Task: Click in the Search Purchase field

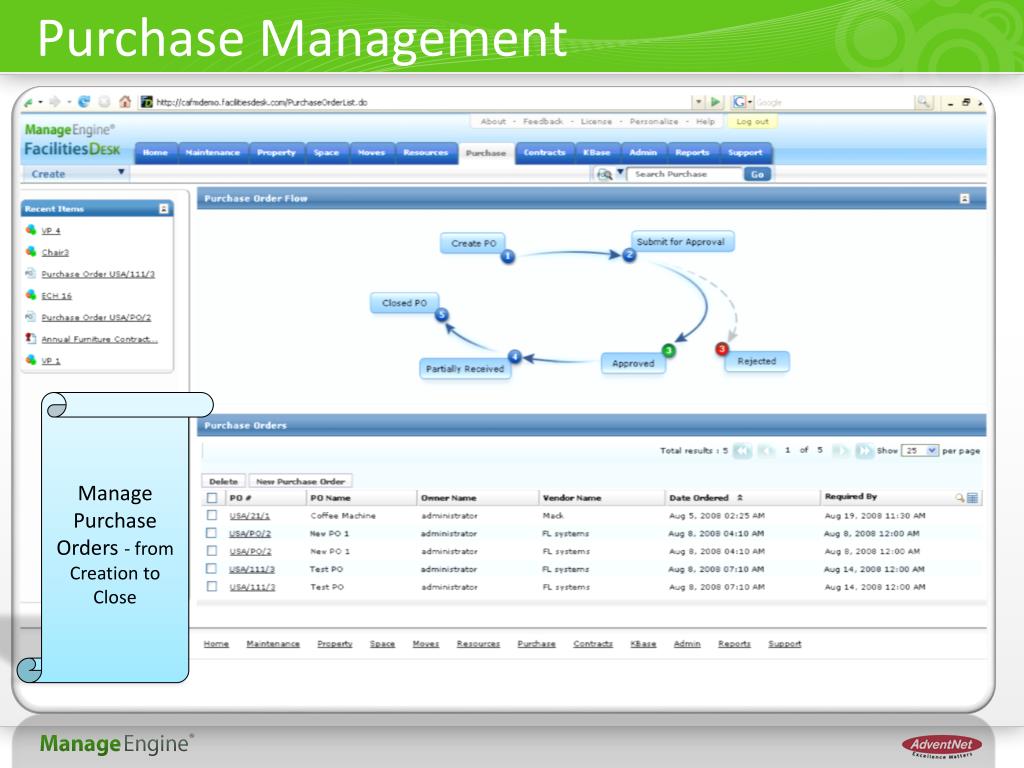Action: pyautogui.click(x=684, y=174)
